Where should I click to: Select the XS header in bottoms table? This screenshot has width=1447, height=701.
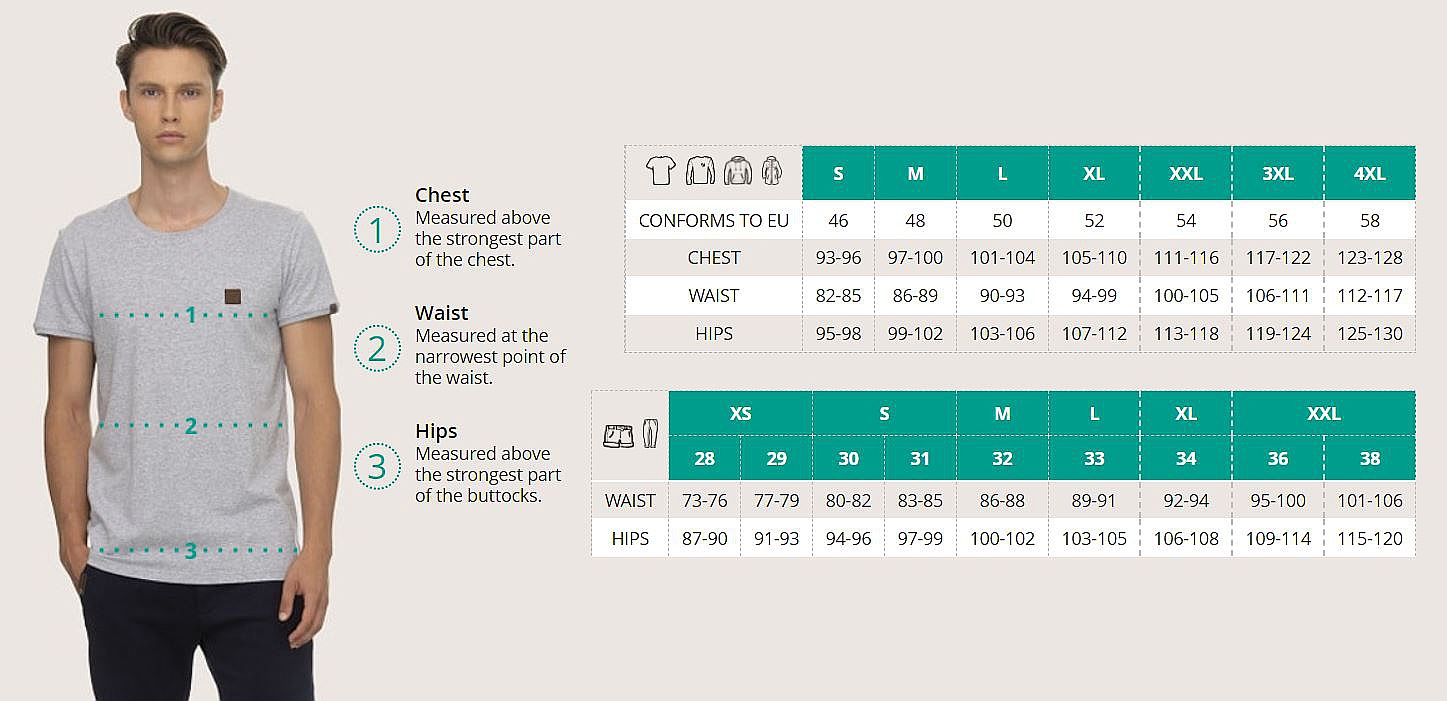[740, 413]
